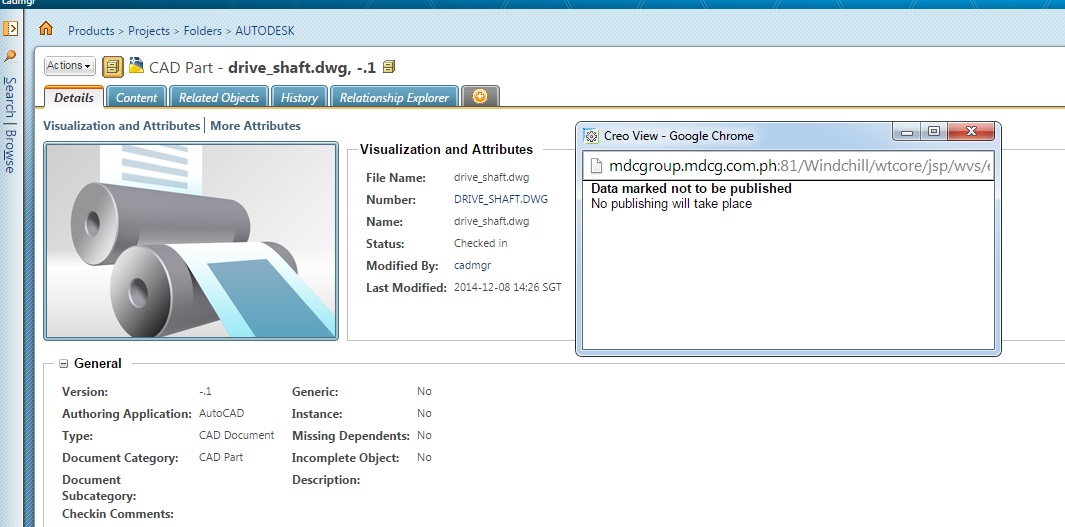Click the Products breadcrumb link
Viewport: 1065px width, 527px height.
point(91,31)
